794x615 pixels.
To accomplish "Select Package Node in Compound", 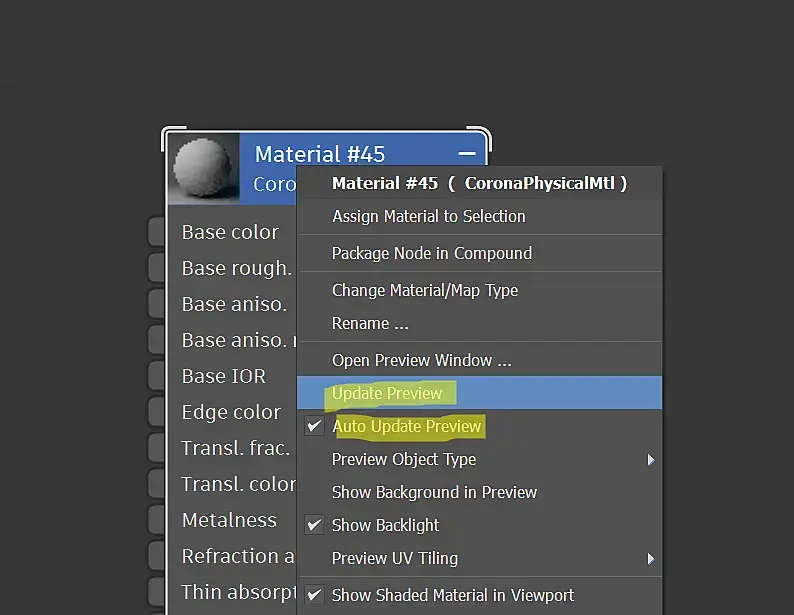I will (x=431, y=253).
